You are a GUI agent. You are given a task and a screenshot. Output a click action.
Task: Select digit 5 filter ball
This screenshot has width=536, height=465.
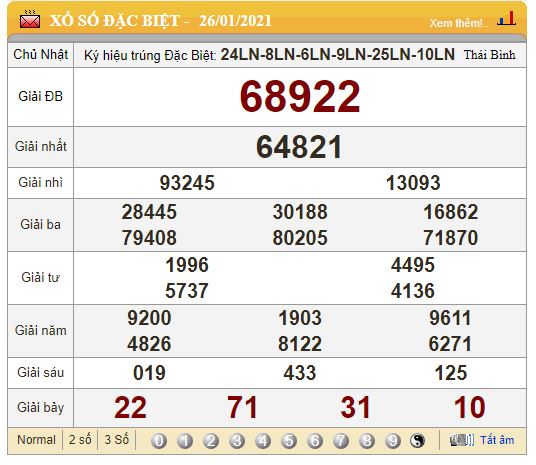pos(289,441)
